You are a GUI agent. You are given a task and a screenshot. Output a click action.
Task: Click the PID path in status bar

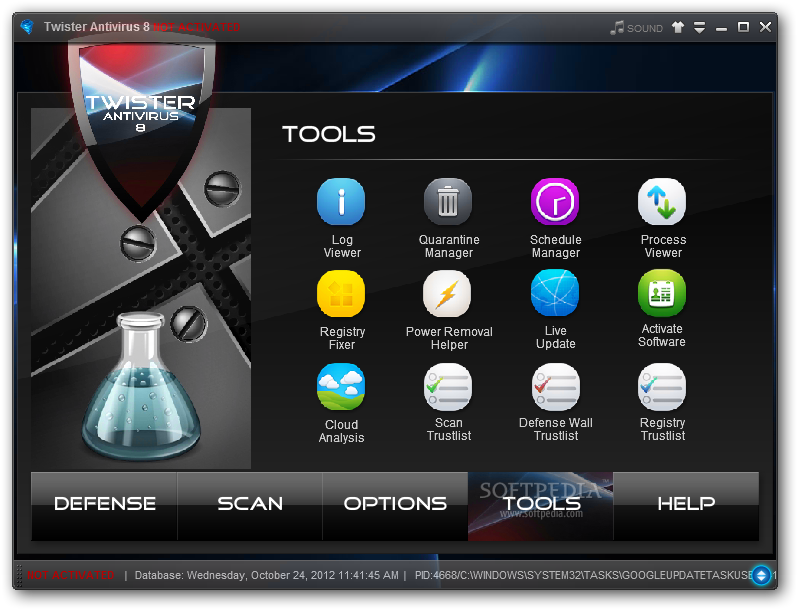tap(583, 575)
